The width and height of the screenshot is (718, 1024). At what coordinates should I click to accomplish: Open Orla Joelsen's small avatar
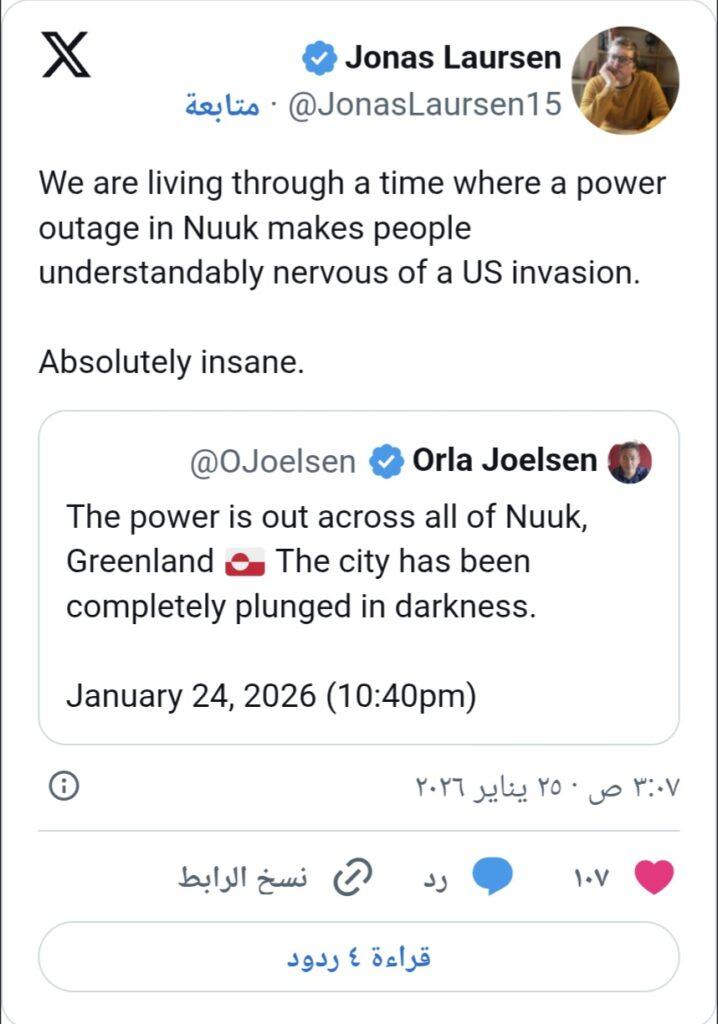pyautogui.click(x=630, y=461)
